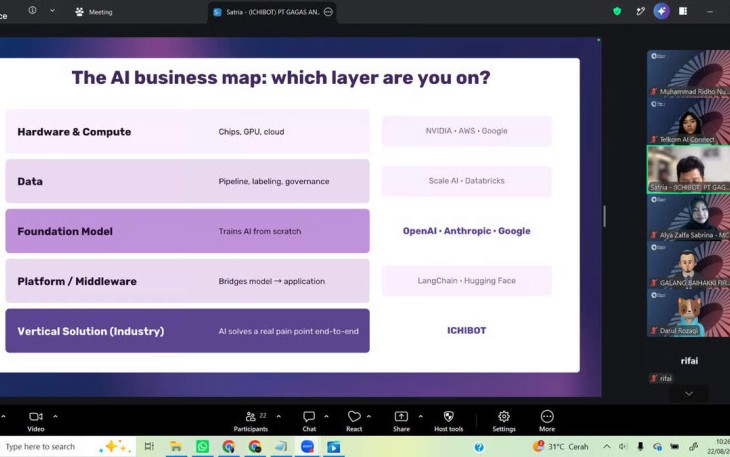Open the Satria tab's more options ellipsis
The height and width of the screenshot is (457, 730).
pyautogui.click(x=328, y=12)
